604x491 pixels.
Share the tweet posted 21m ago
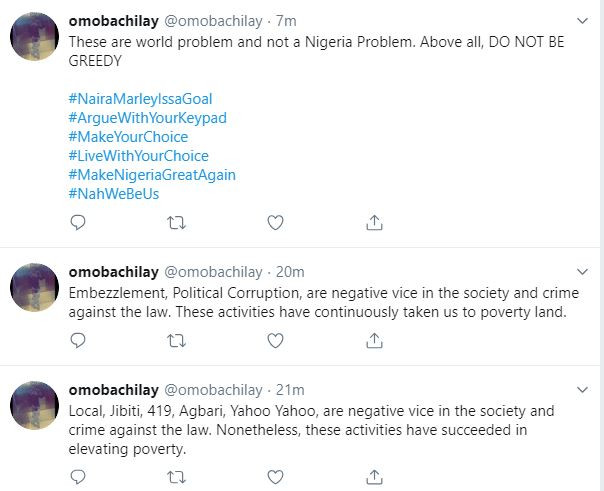pos(374,478)
